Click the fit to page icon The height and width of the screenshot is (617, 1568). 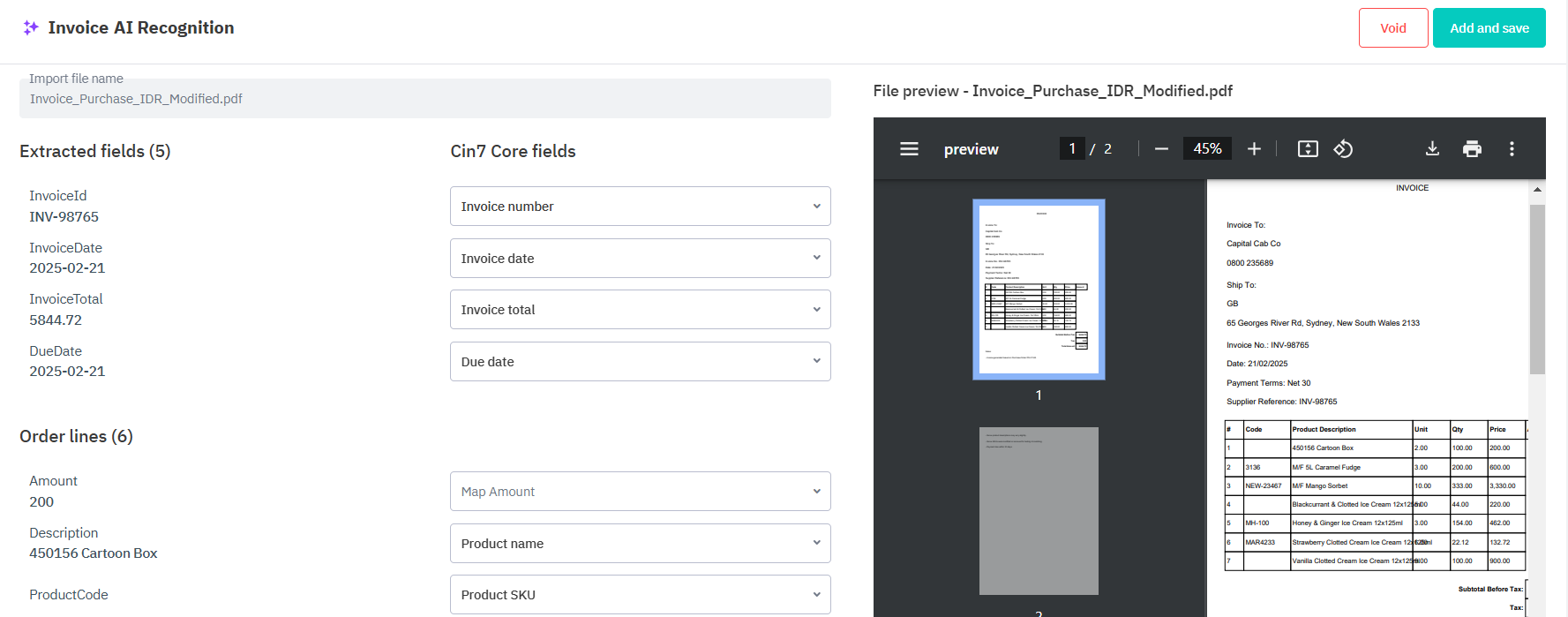tap(1308, 149)
